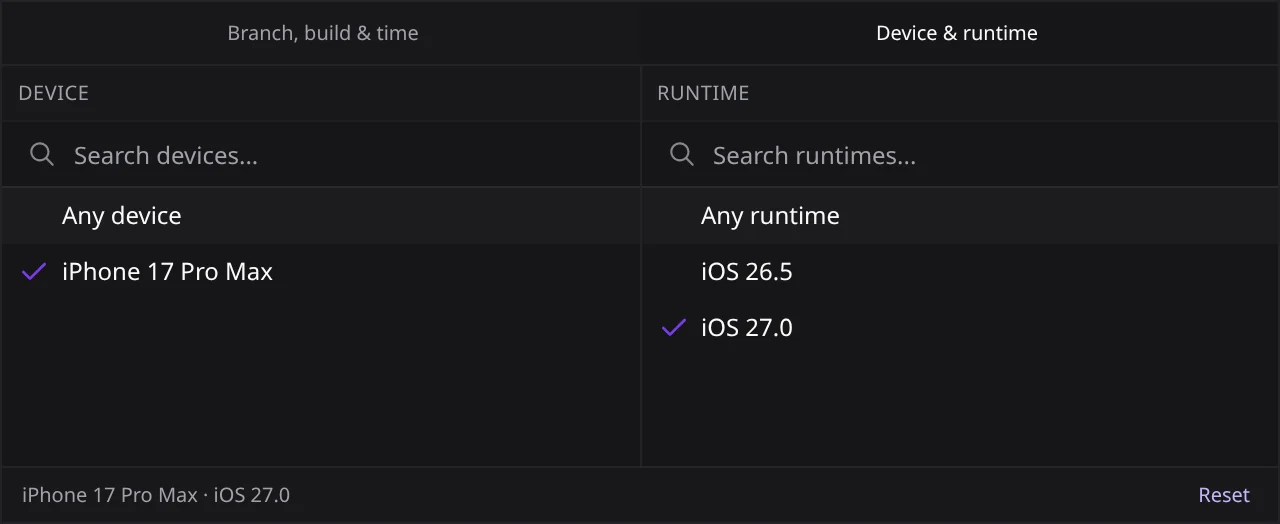
Task: Click the magnifier icon beside Search devices
Action: (42, 154)
